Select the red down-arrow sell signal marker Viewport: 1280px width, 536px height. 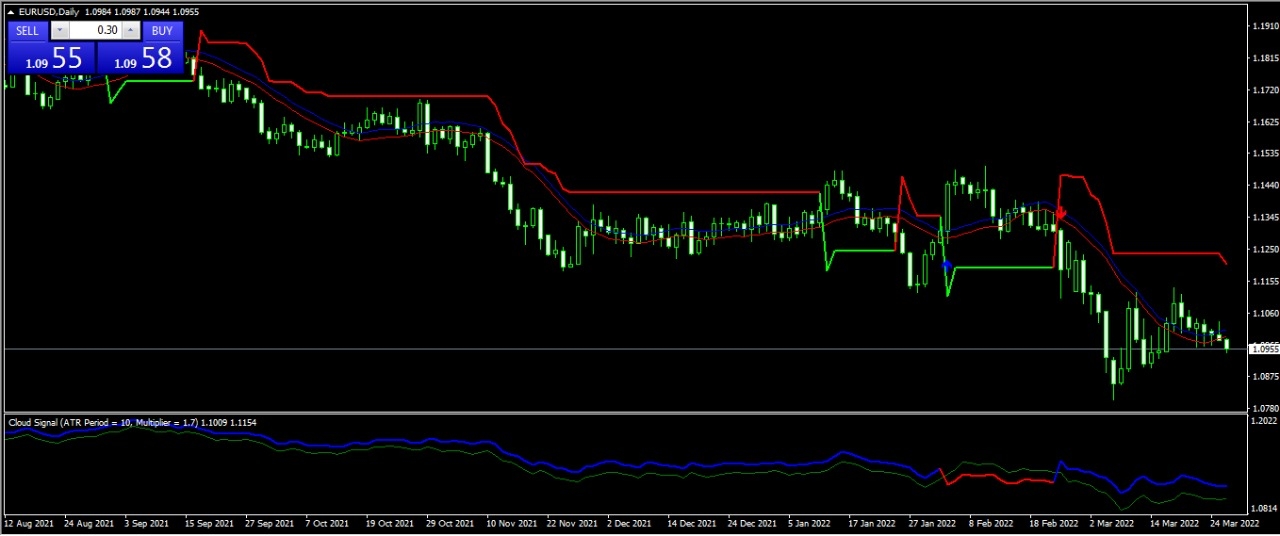point(1060,213)
